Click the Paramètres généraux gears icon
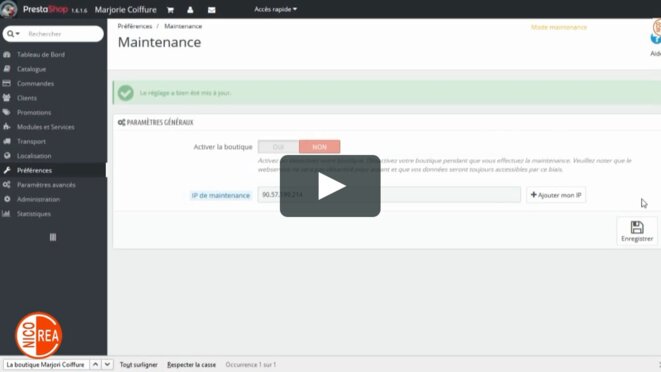Image resolution: width=661 pixels, height=372 pixels. pyautogui.click(x=121, y=122)
